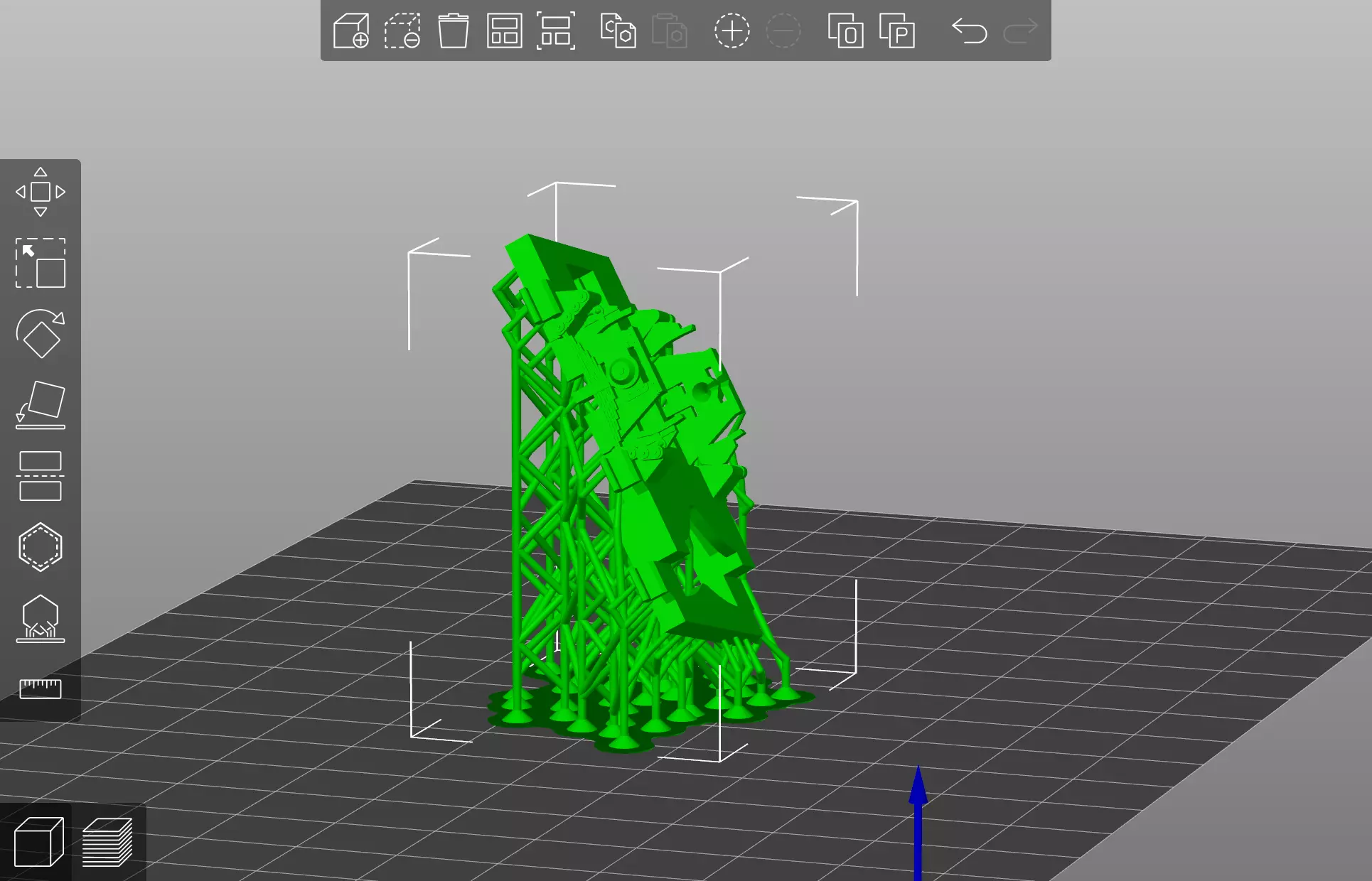Select the Measure ruler tool

coord(41,688)
